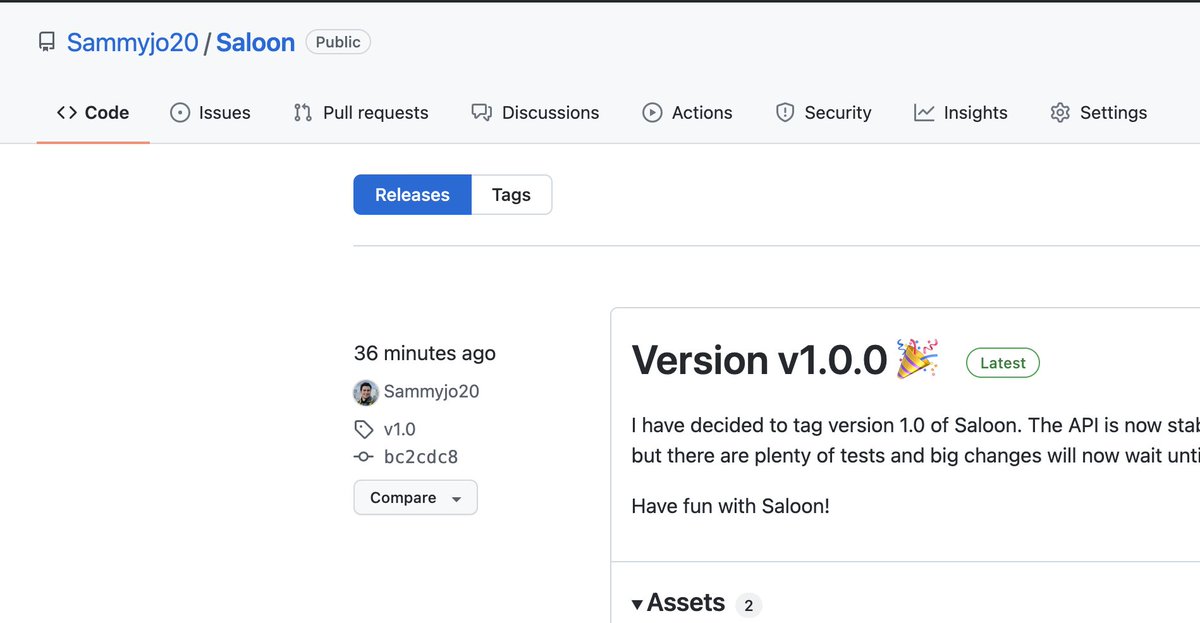Click the Code brackets icon
The image size is (1200, 623).
[67, 113]
